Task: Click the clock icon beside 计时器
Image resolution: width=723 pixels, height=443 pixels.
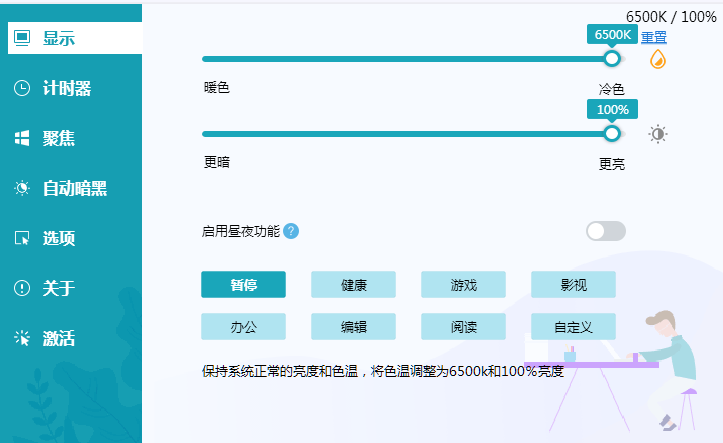Action: click(21, 89)
